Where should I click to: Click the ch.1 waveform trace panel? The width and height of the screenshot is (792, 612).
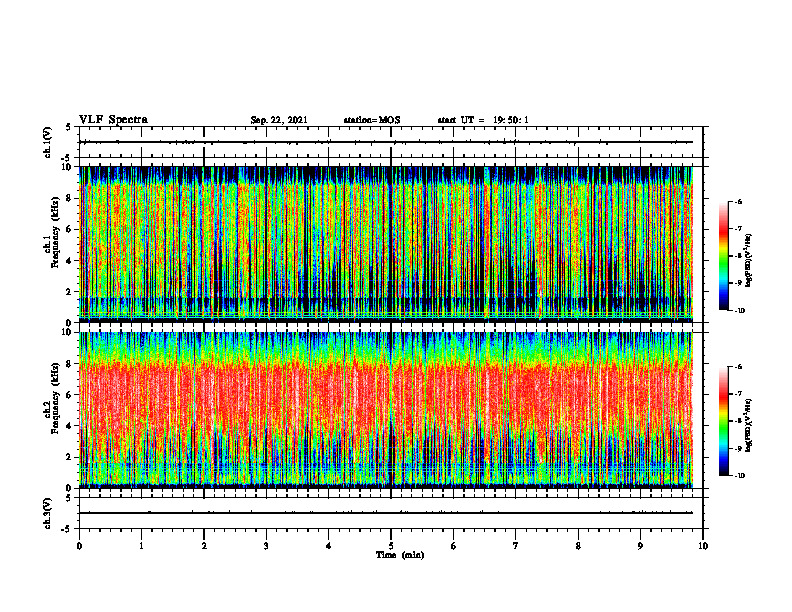point(391,142)
